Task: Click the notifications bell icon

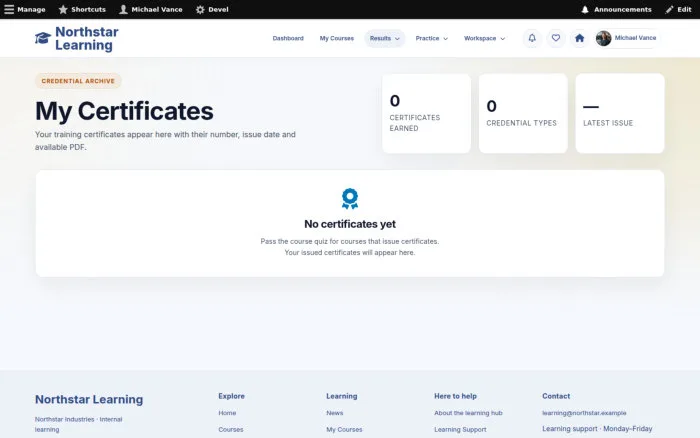Action: pos(532,38)
